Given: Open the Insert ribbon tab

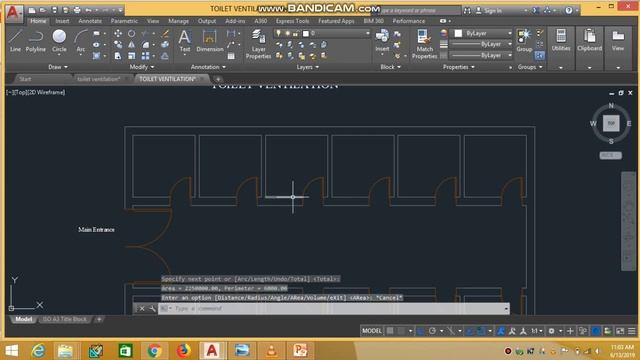Looking at the screenshot, I should [x=62, y=21].
